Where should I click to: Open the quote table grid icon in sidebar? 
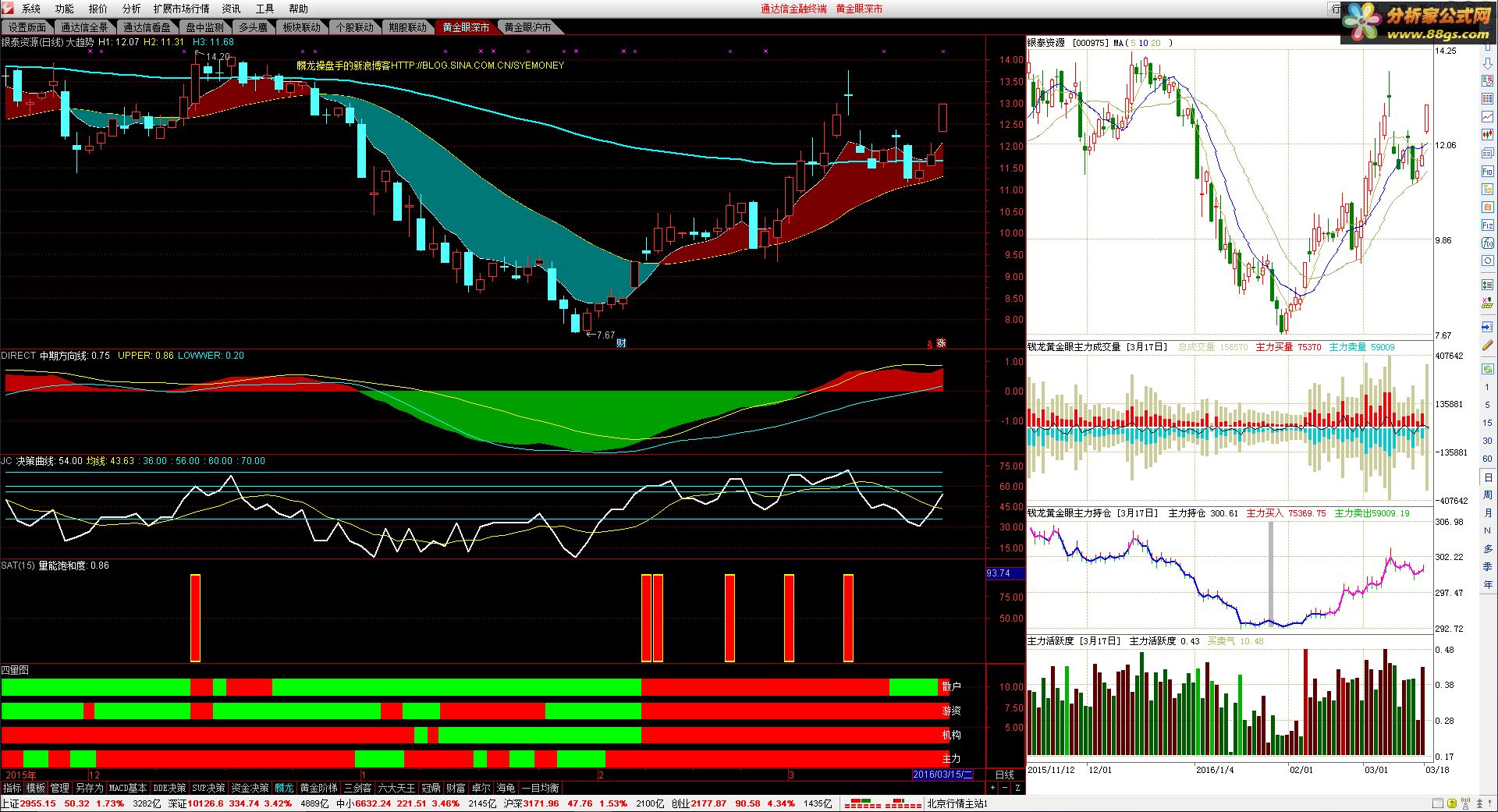(x=1487, y=99)
